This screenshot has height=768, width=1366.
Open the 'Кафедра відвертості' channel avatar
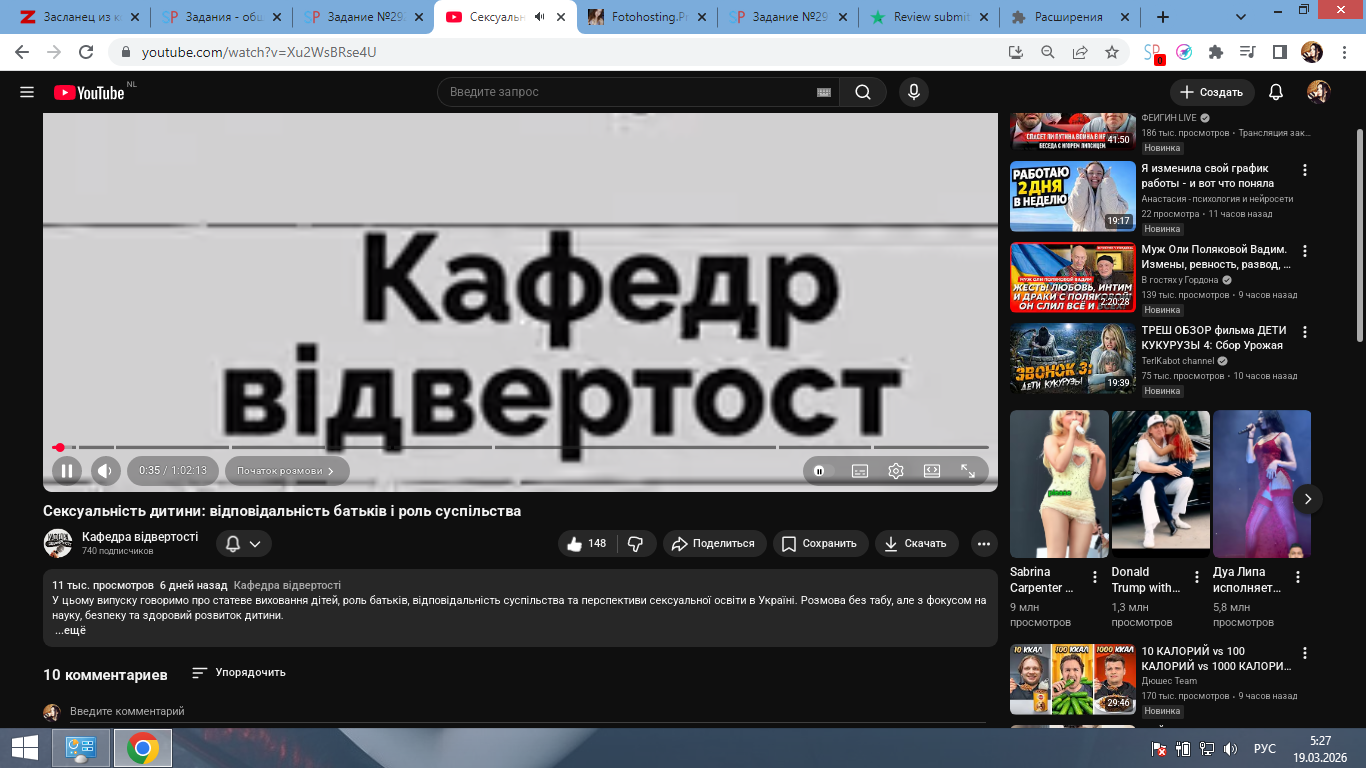point(58,543)
